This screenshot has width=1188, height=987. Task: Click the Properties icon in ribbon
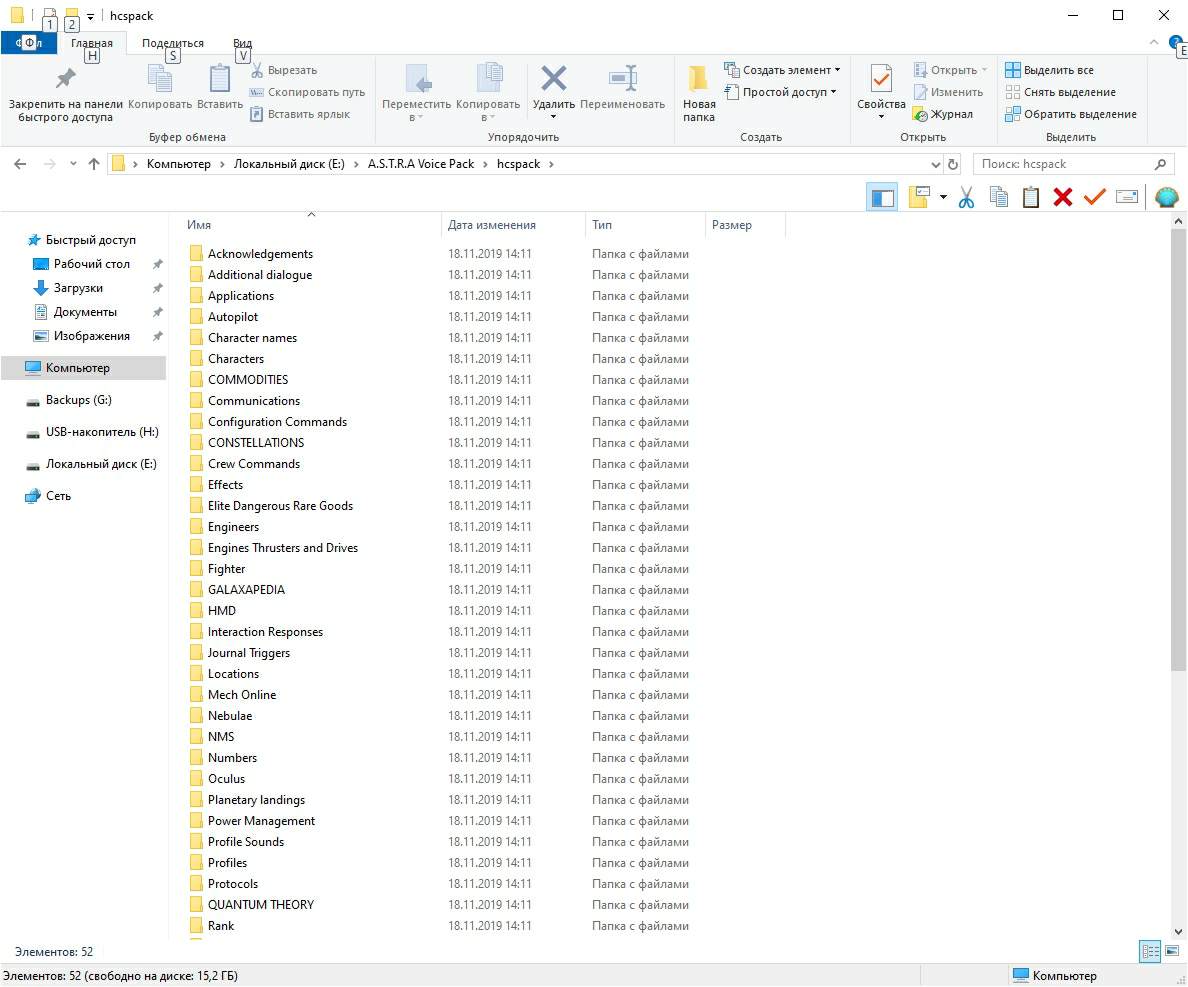pos(881,92)
